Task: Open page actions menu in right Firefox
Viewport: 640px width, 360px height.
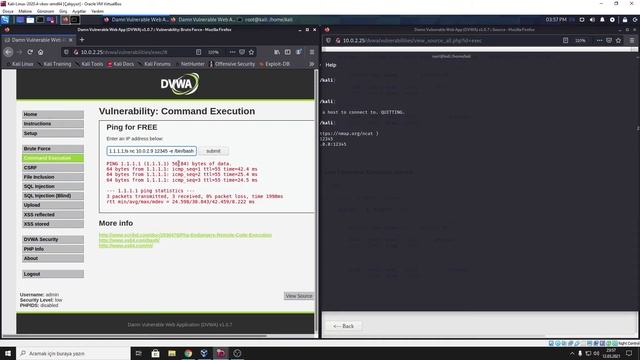Action: click(599, 40)
